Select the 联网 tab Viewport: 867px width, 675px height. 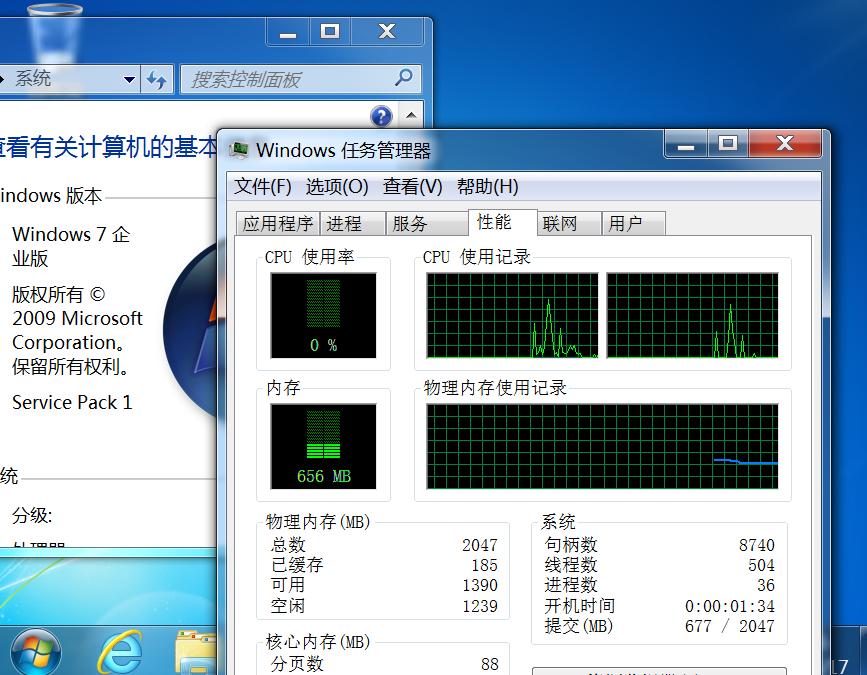(560, 224)
